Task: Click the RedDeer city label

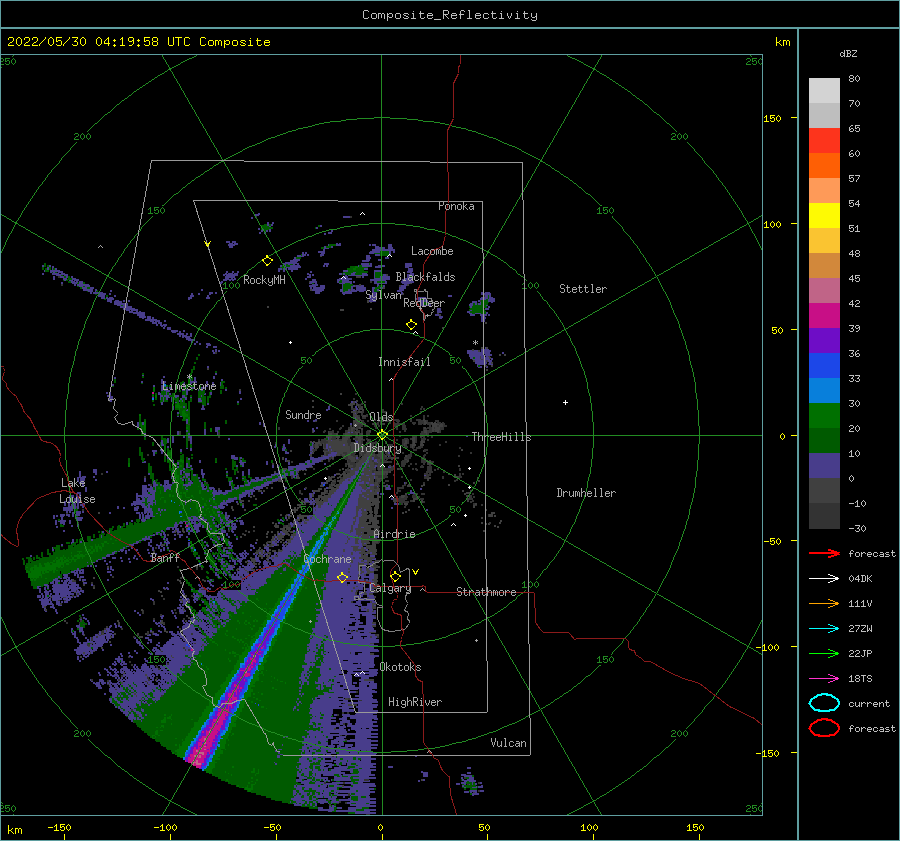Action: 424,303
